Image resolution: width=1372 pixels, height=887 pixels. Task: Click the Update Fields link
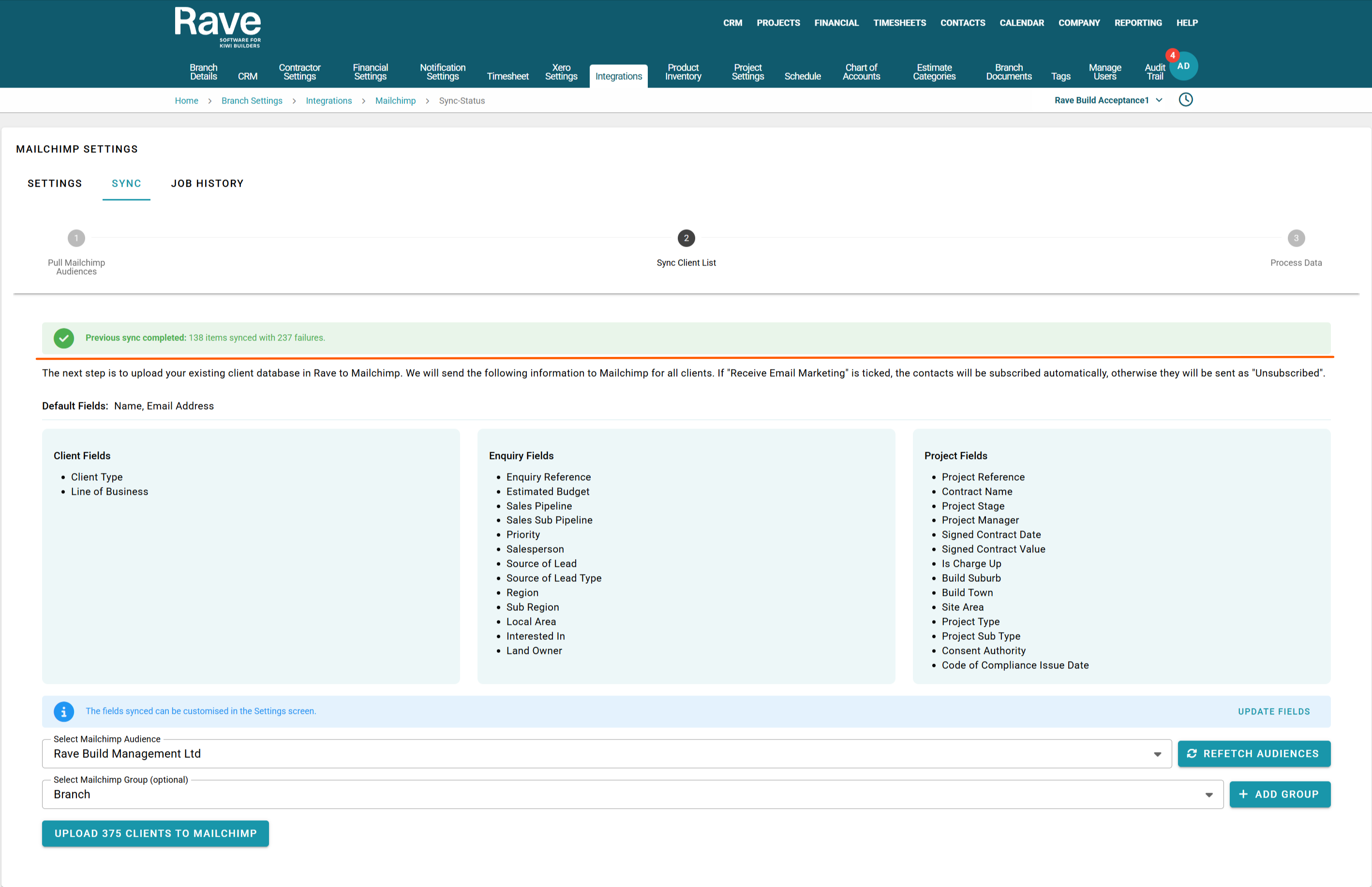pyautogui.click(x=1273, y=711)
